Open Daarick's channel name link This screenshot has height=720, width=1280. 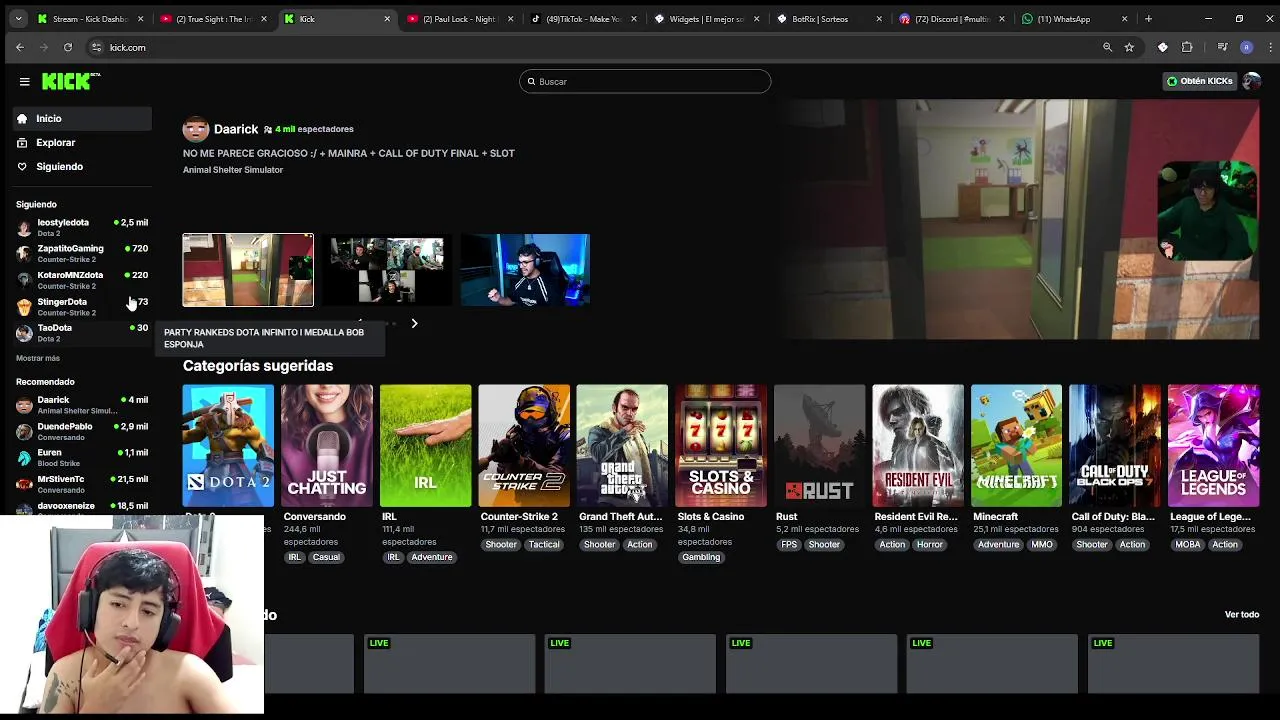236,129
